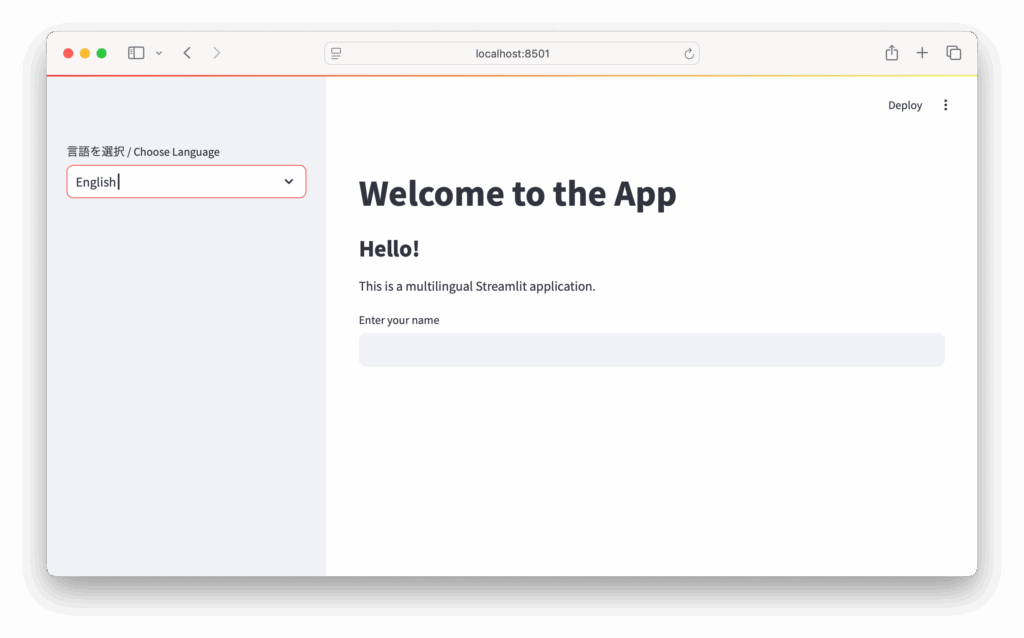The image size is (1024, 638).
Task: Open the sidebar options arrow beside sidebar icon
Action: 159,53
